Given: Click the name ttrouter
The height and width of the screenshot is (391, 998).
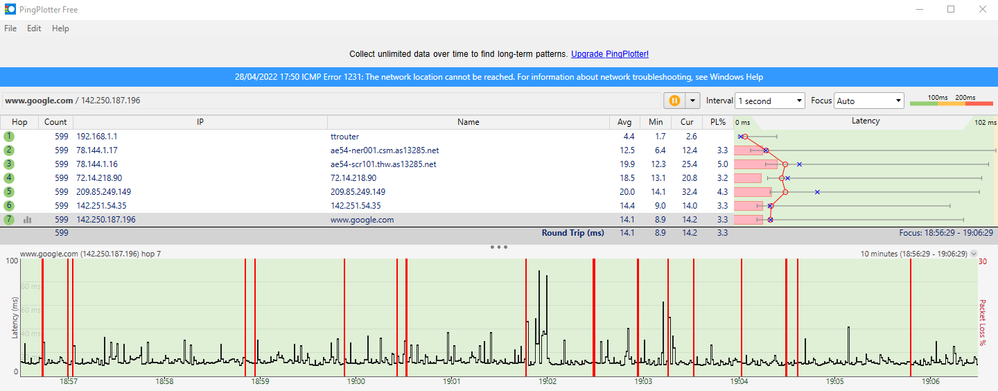Looking at the screenshot, I should [x=344, y=136].
